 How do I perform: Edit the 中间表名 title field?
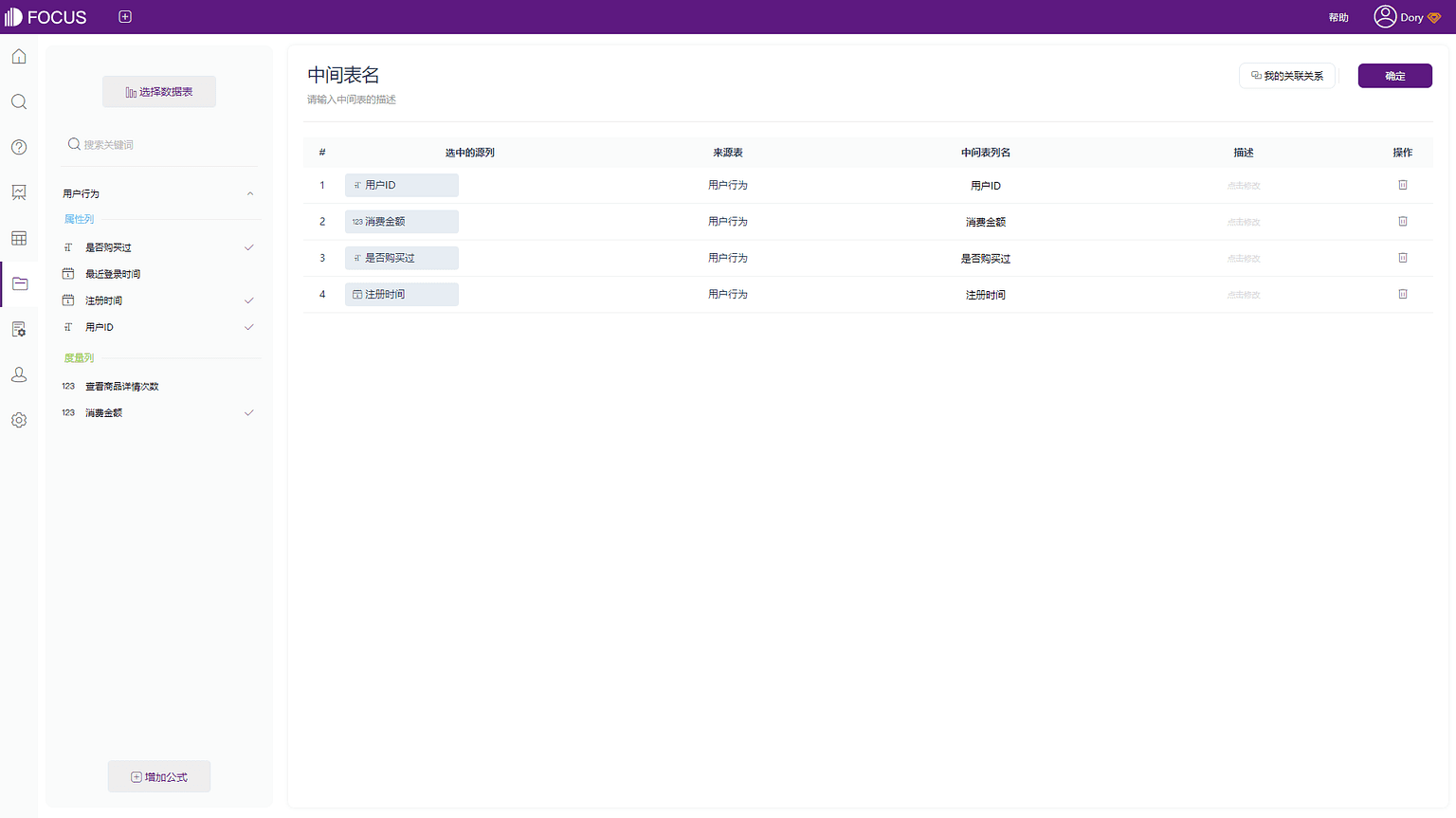343,75
